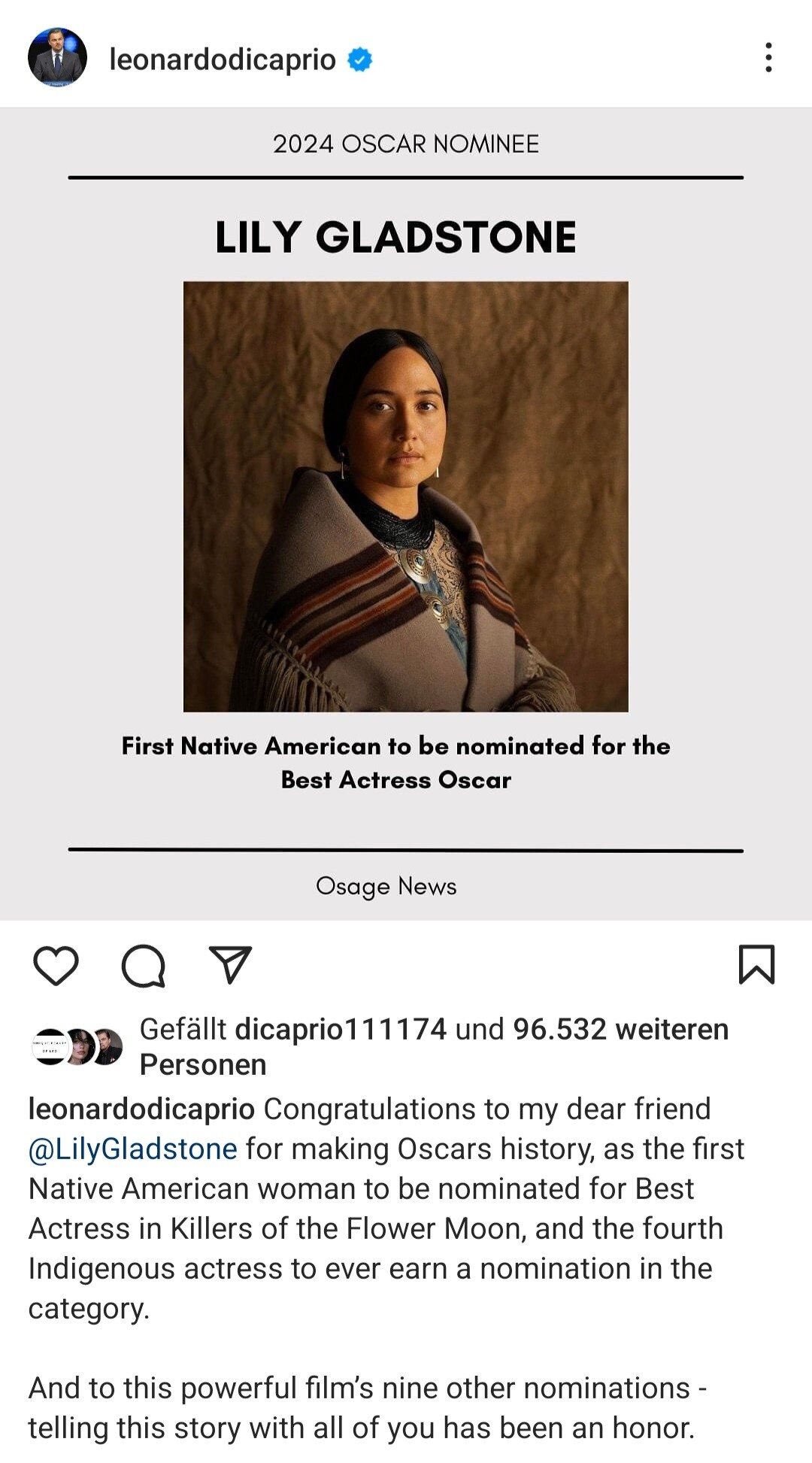The width and height of the screenshot is (812, 1463).
Task: Tap the first liker avatar beside Gefällt
Action: 50,1046
